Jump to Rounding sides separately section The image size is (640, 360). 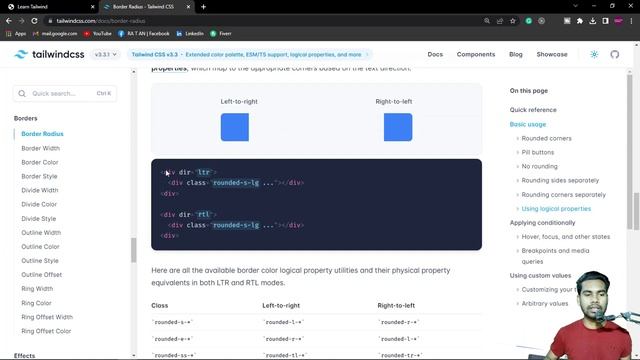560,180
